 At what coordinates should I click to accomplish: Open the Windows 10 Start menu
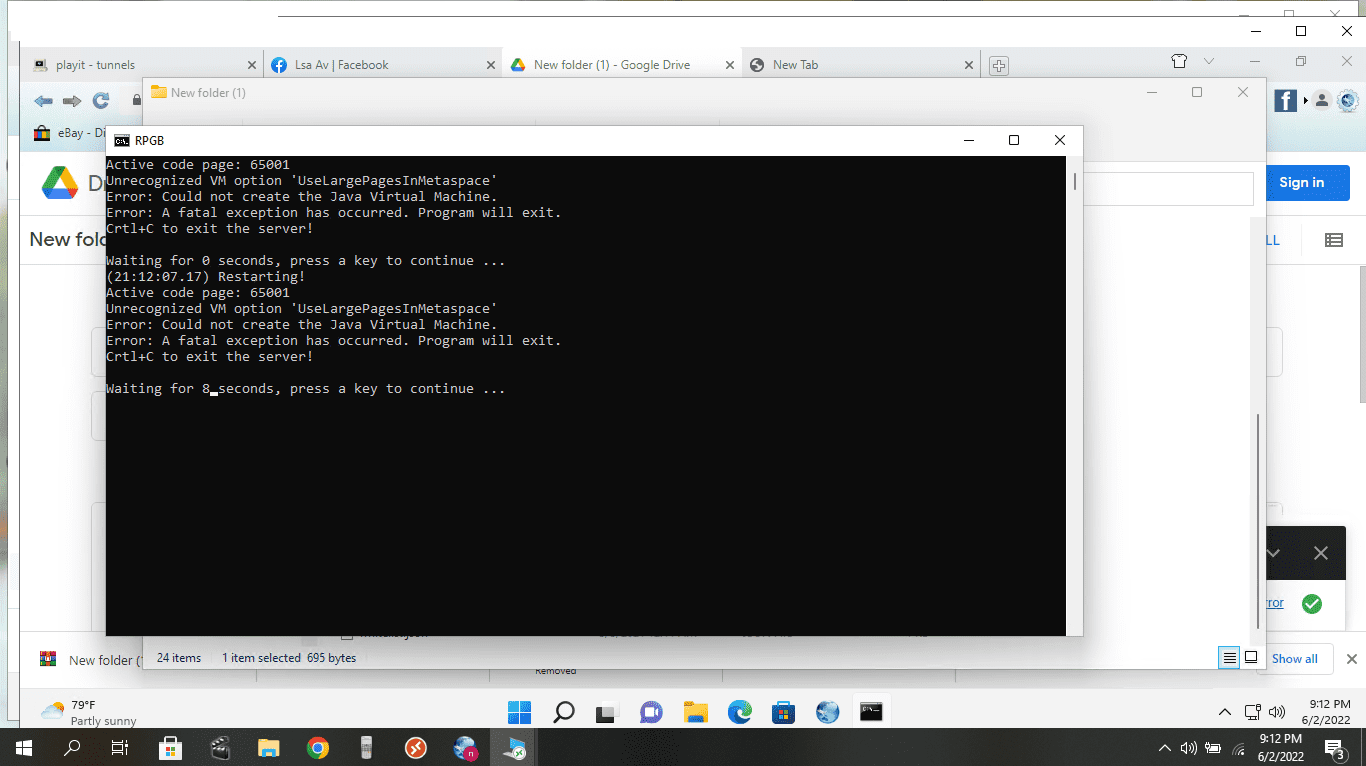(x=23, y=747)
